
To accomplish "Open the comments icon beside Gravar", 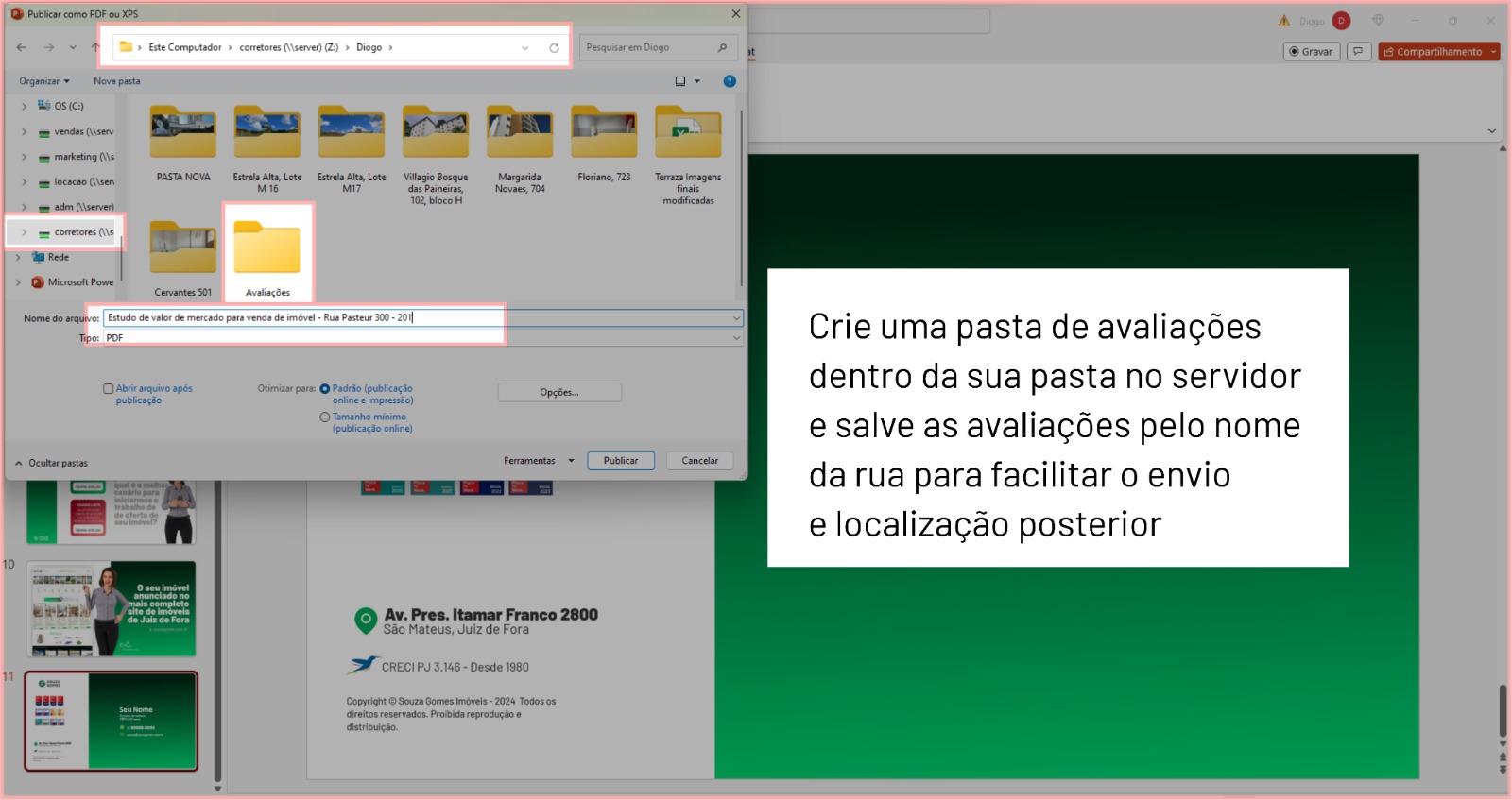I will pos(1358,51).
